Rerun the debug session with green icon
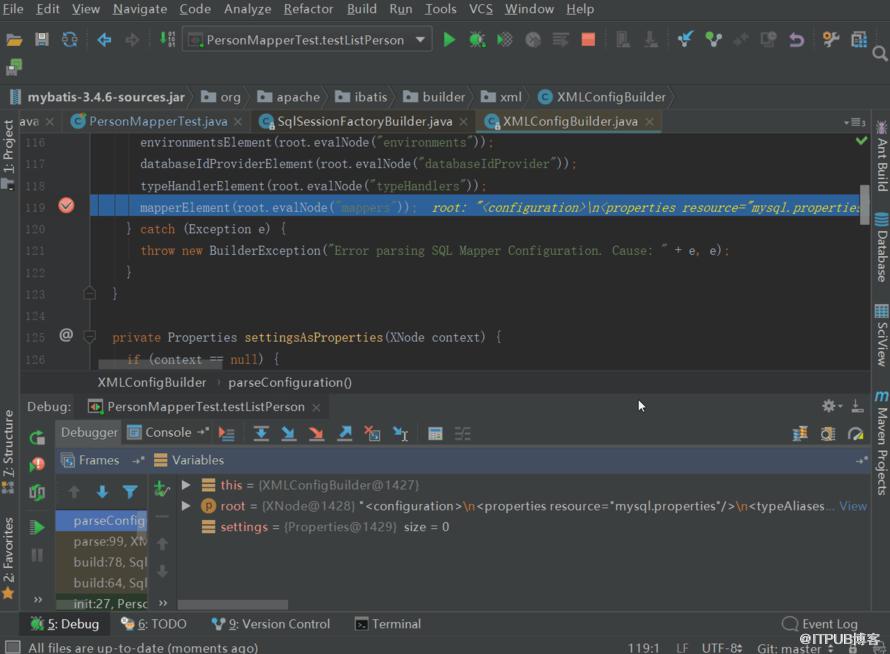Viewport: 890px width, 654px height. coord(37,437)
